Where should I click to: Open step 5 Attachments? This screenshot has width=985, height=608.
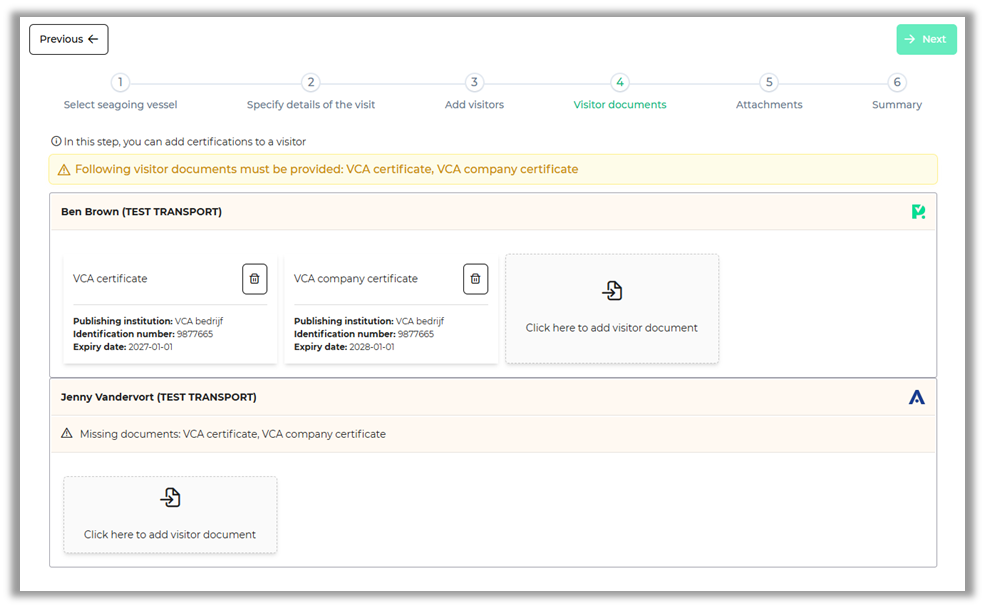[768, 83]
